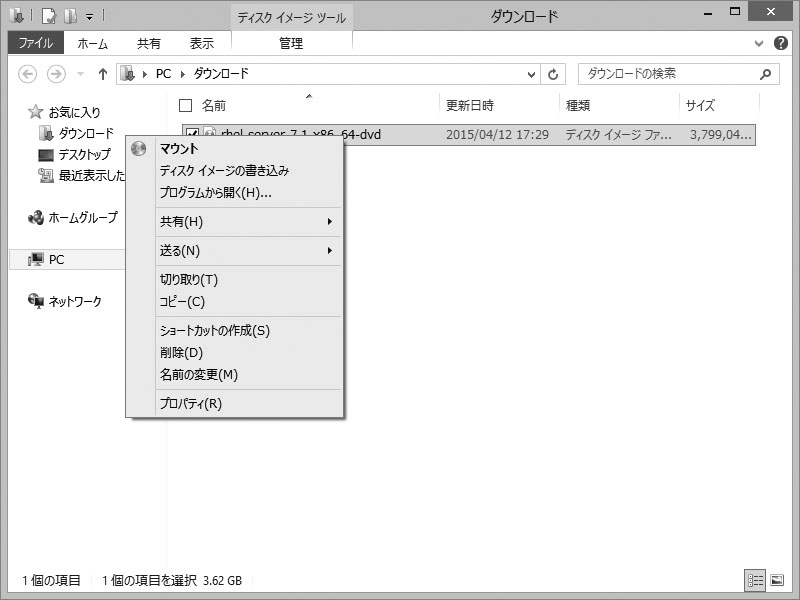Image resolution: width=800 pixels, height=600 pixels.
Task: Minimize the ダウンロード window
Action: point(708,14)
